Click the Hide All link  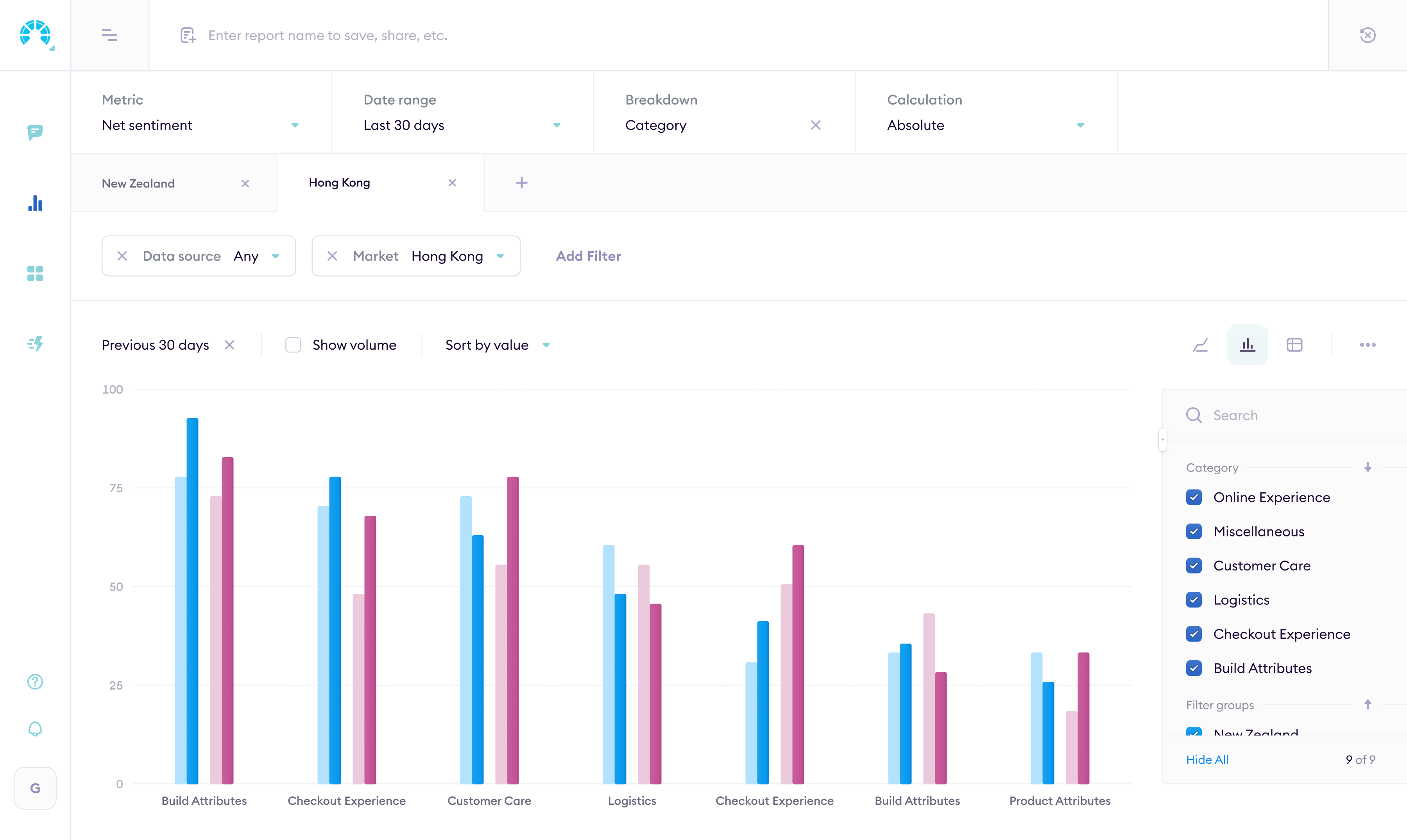pos(1207,760)
